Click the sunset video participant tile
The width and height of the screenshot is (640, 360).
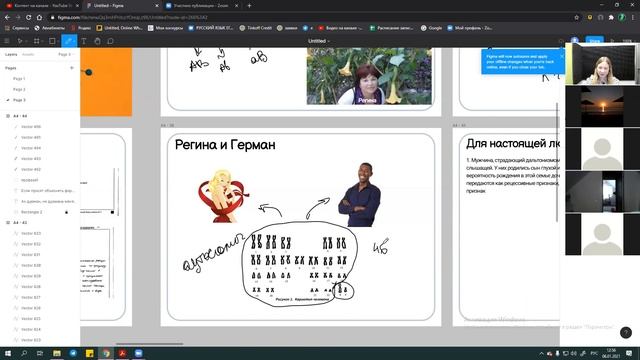point(602,107)
